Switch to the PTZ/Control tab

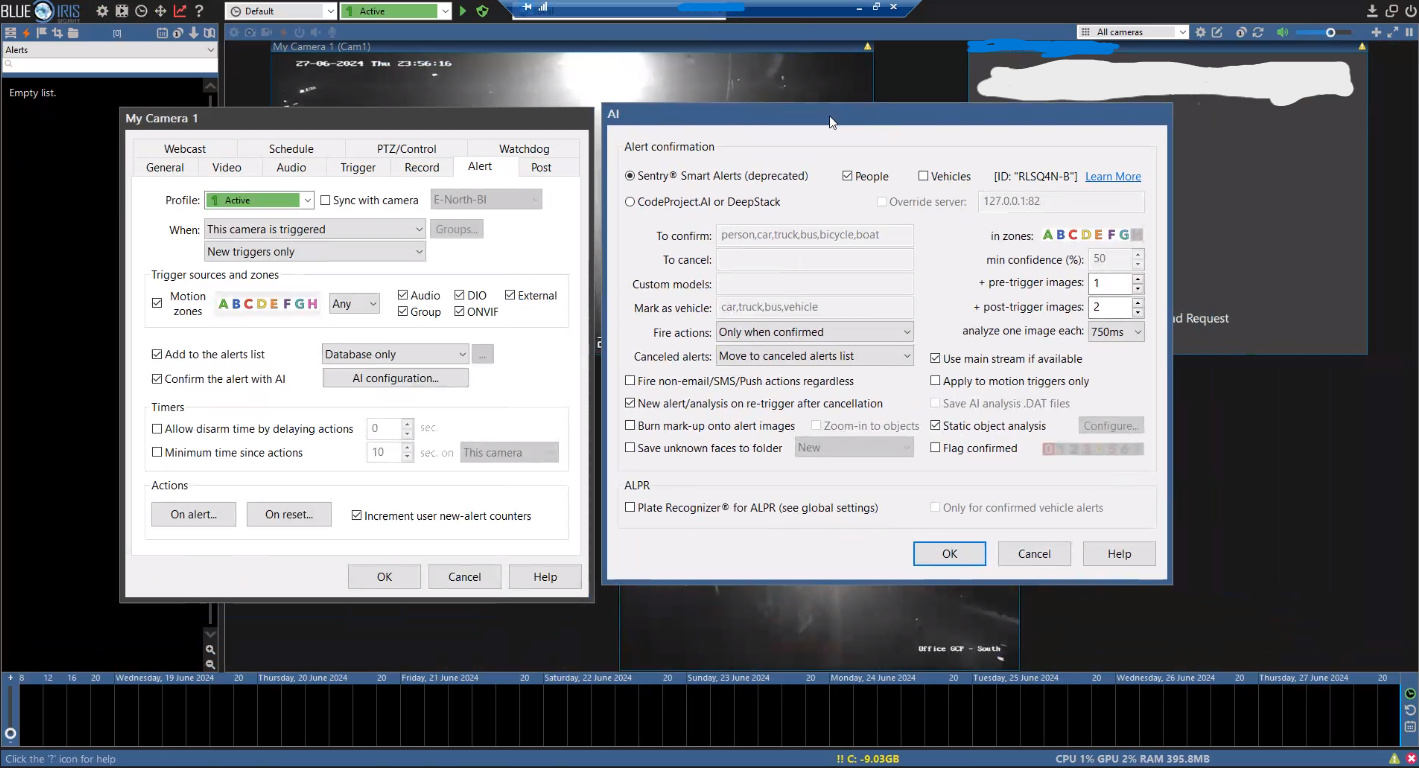click(407, 149)
